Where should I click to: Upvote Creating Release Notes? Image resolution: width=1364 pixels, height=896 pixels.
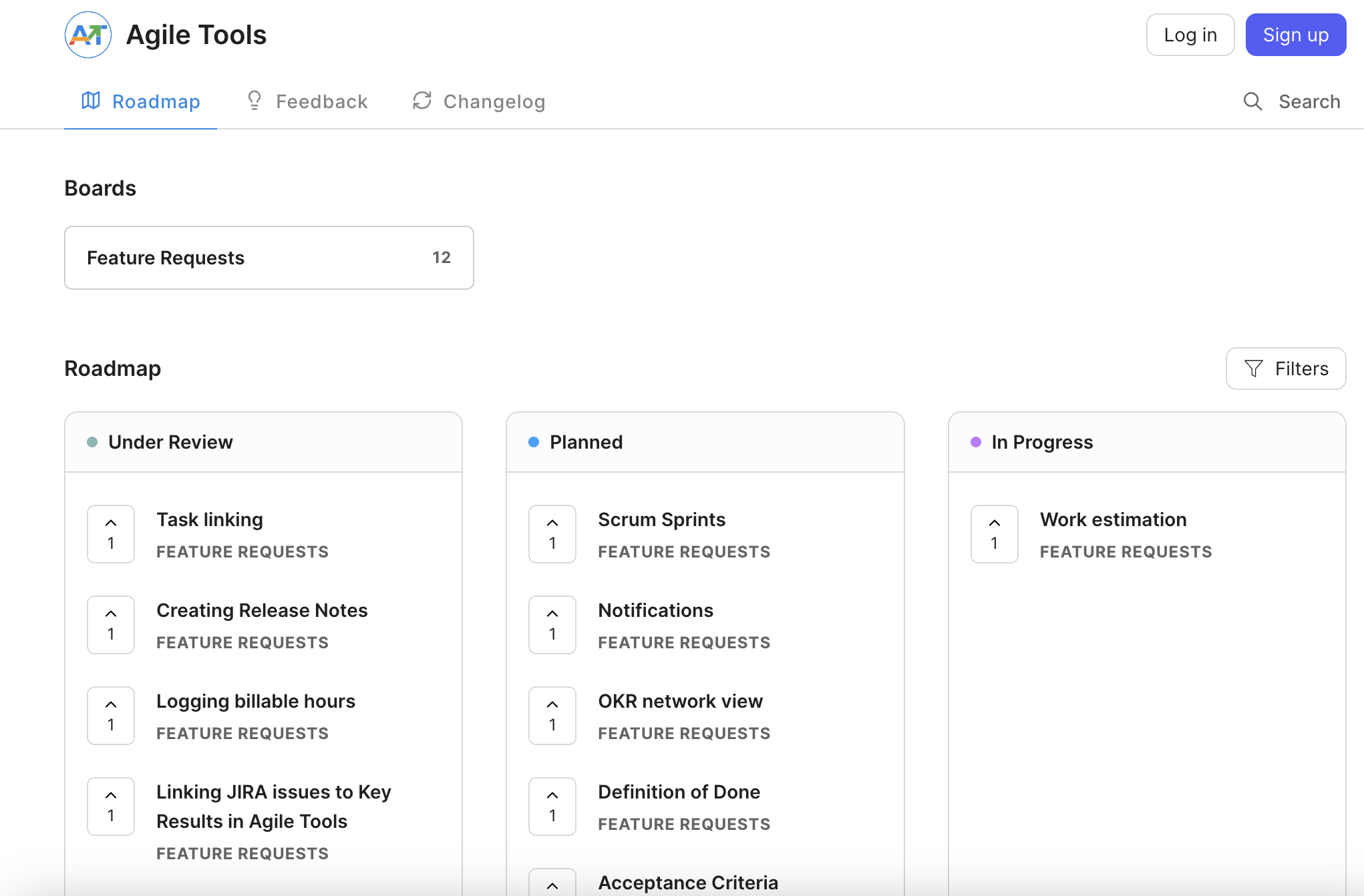(111, 625)
